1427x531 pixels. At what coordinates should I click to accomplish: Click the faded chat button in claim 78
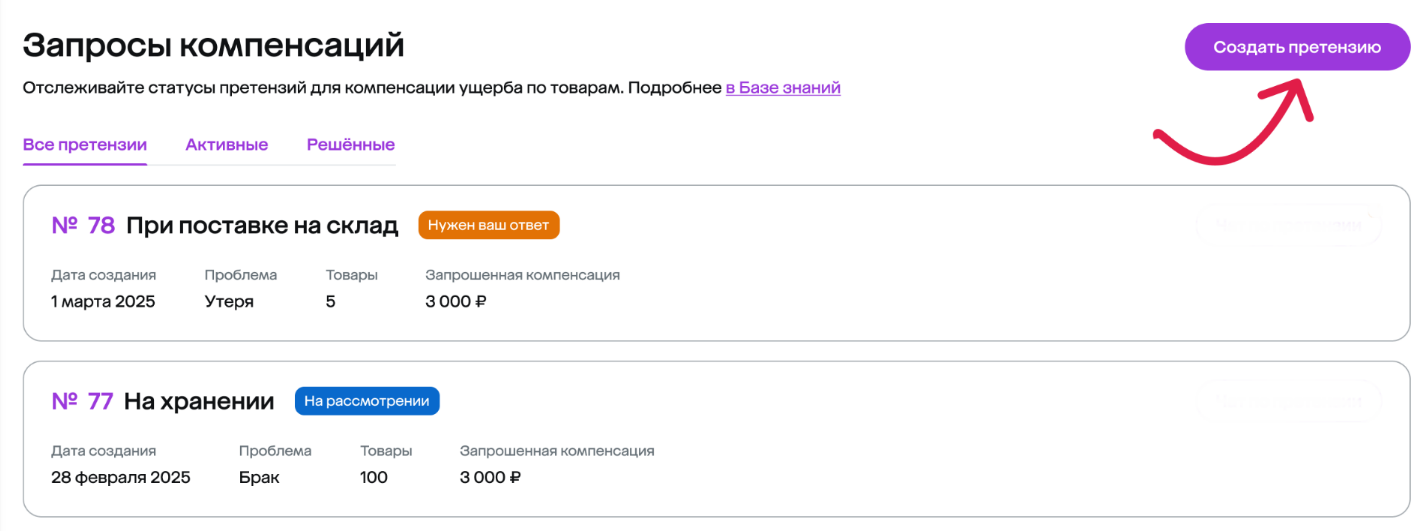click(1289, 225)
